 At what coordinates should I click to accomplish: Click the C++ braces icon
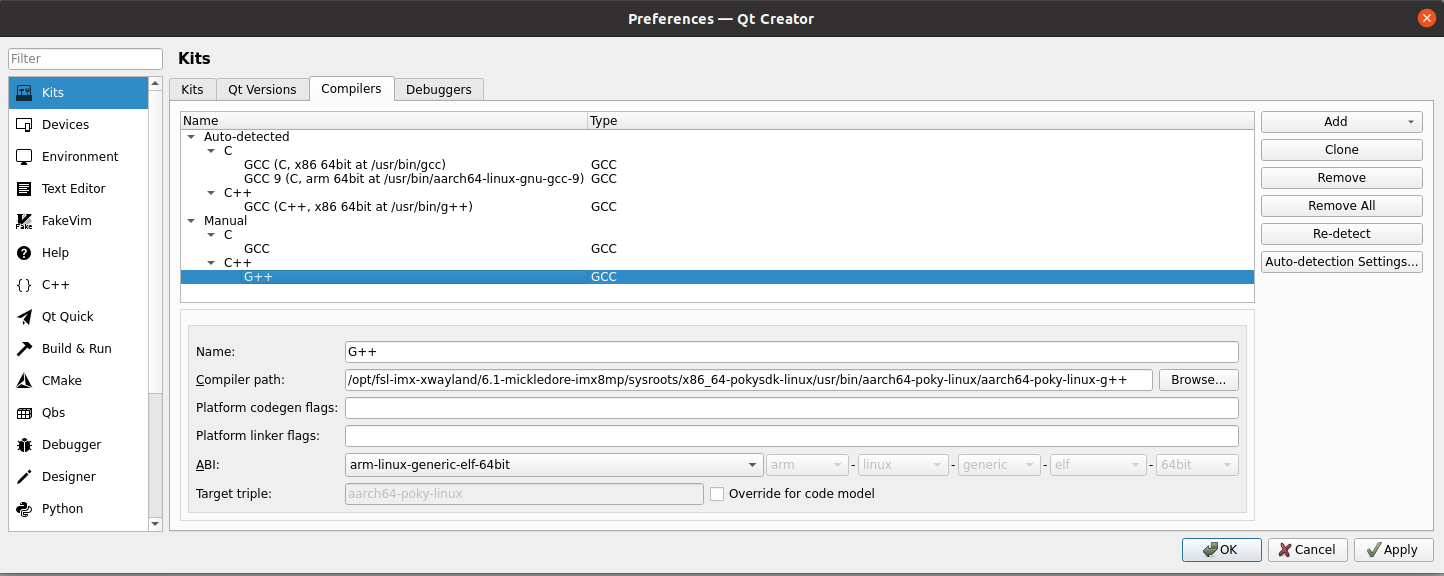click(x=24, y=284)
